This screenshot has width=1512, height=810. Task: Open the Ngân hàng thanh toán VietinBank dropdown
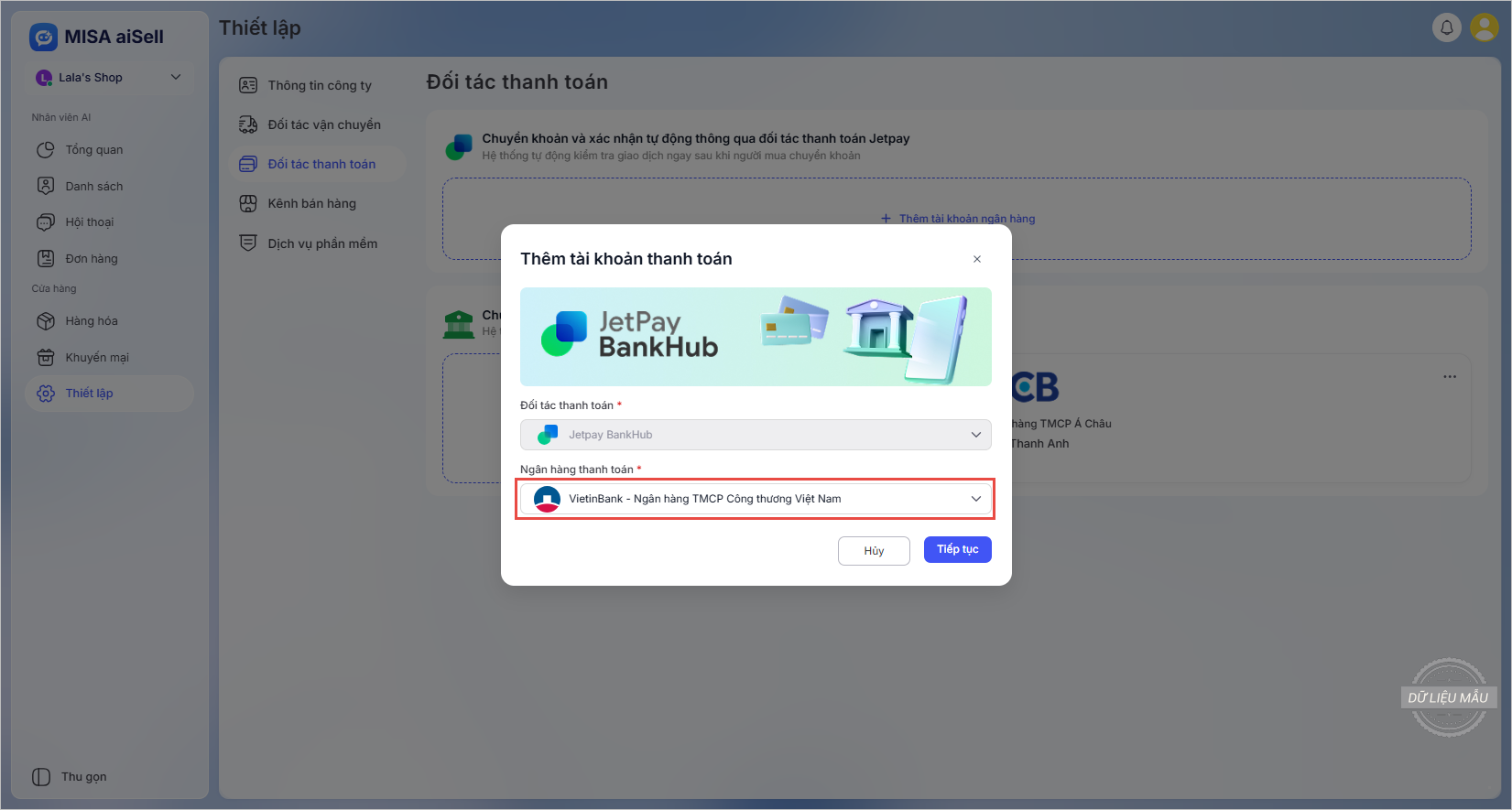(756, 499)
